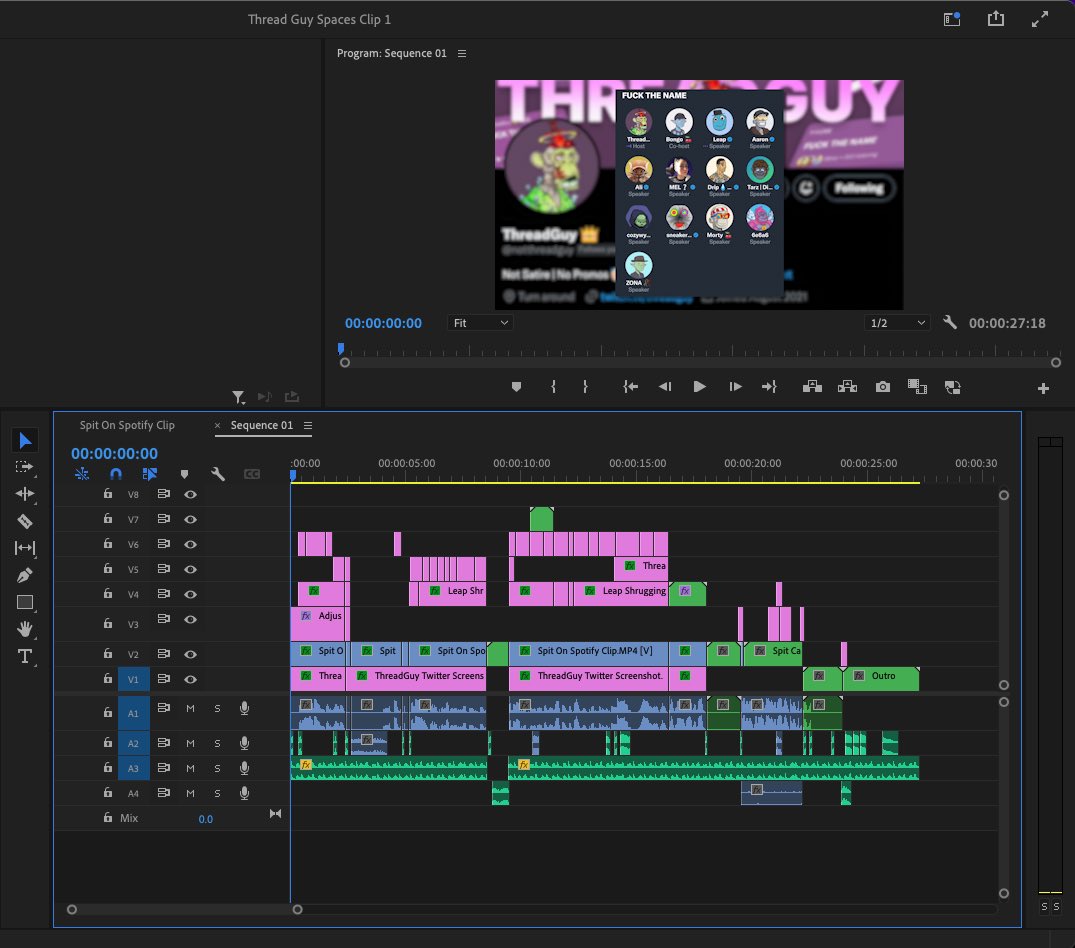This screenshot has height=948, width=1075.
Task: Step forward one frame
Action: pos(735,387)
